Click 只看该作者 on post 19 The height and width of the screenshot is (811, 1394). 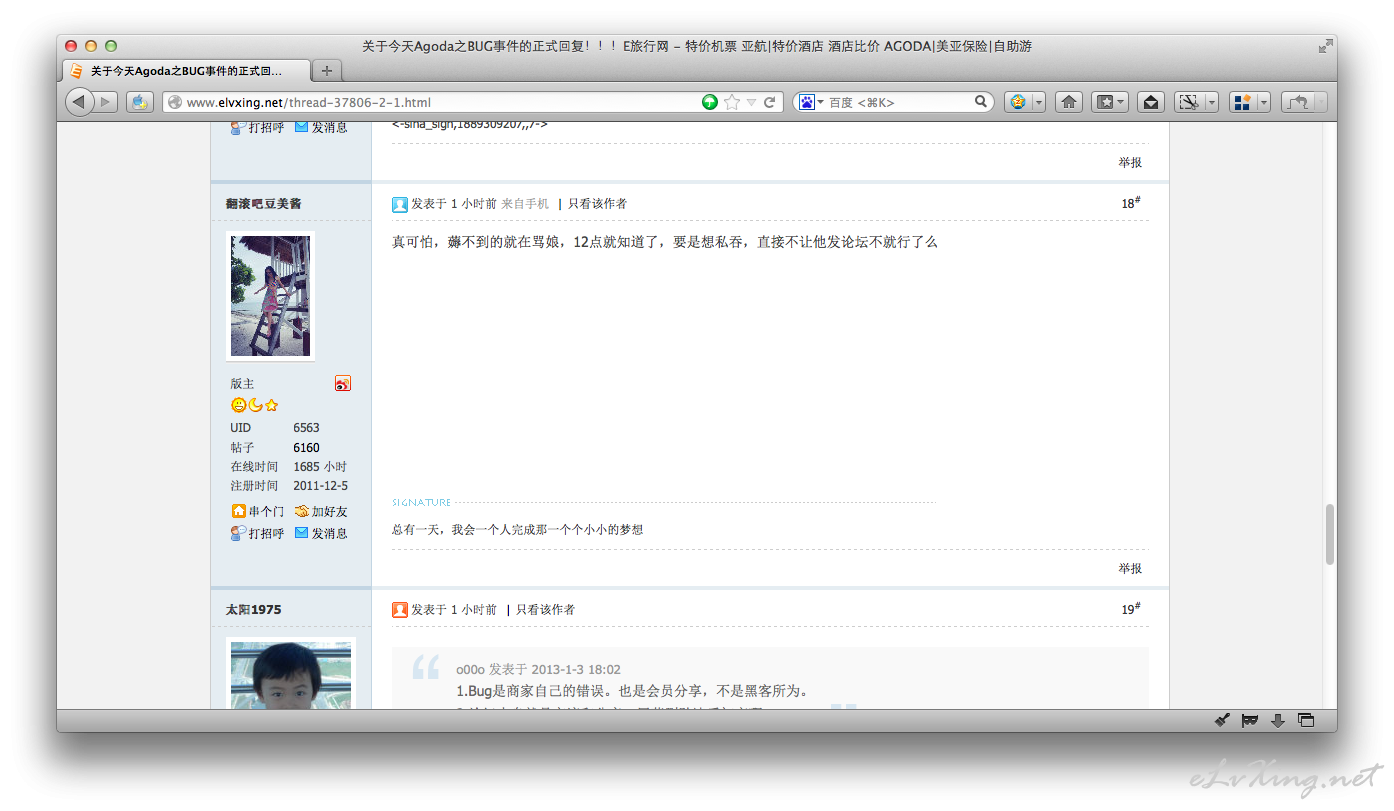(545, 610)
